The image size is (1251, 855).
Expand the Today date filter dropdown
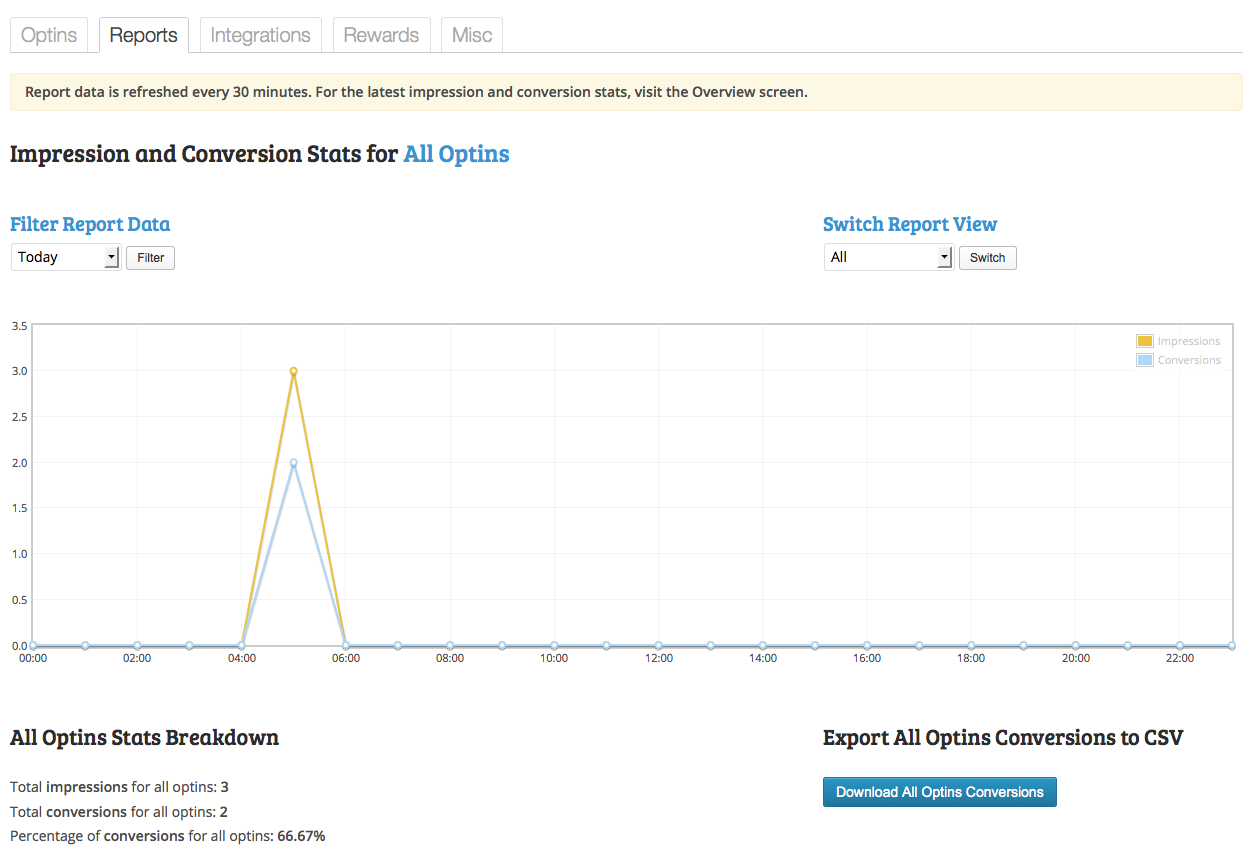(x=66, y=257)
